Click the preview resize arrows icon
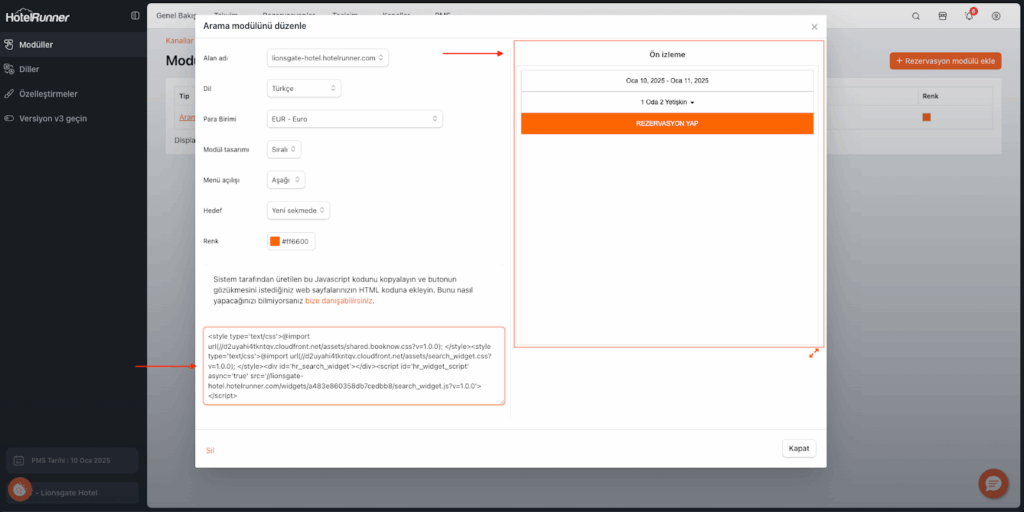This screenshot has width=1024, height=512. tap(814, 353)
